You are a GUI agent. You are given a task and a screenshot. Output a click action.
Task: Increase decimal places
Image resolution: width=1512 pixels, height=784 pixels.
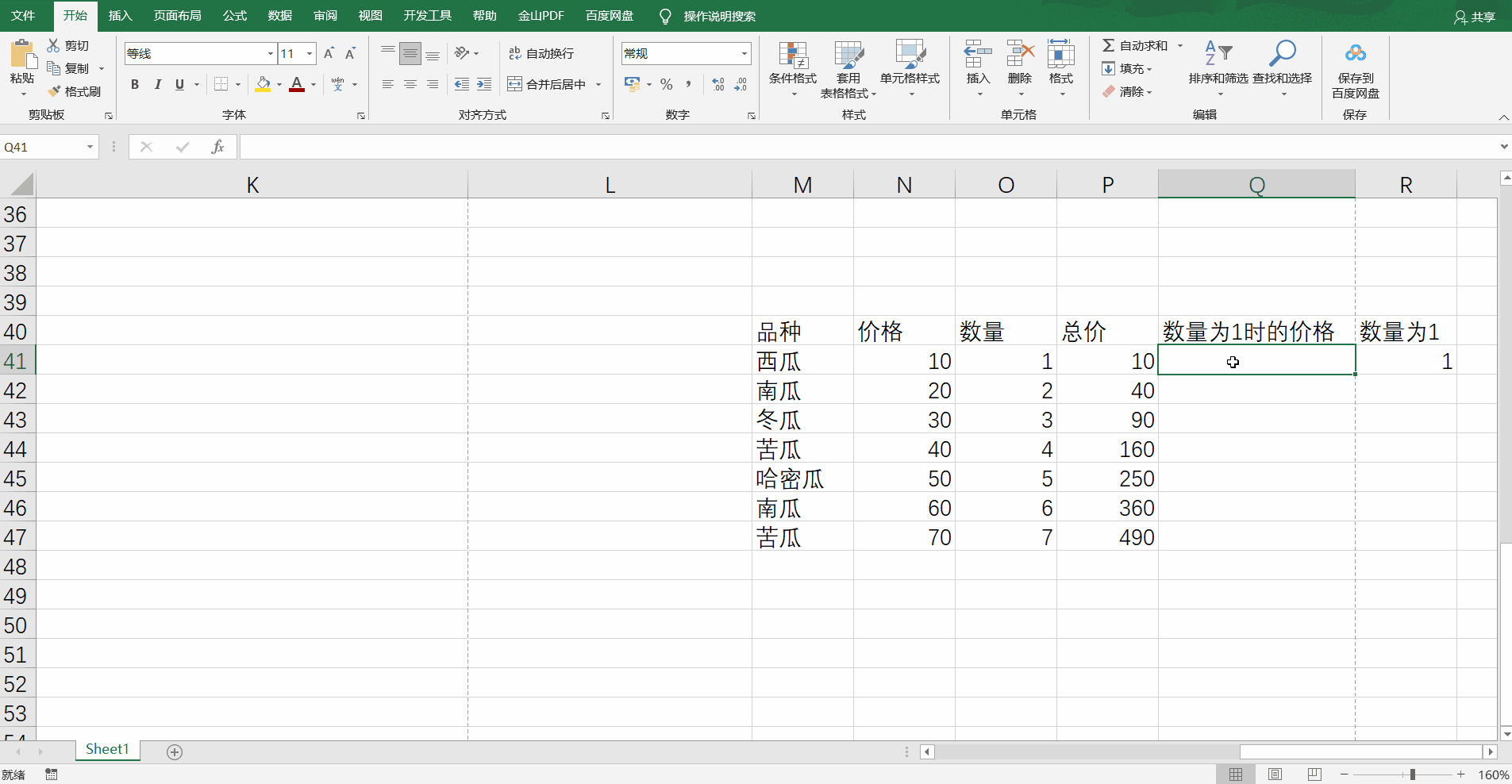pos(718,84)
